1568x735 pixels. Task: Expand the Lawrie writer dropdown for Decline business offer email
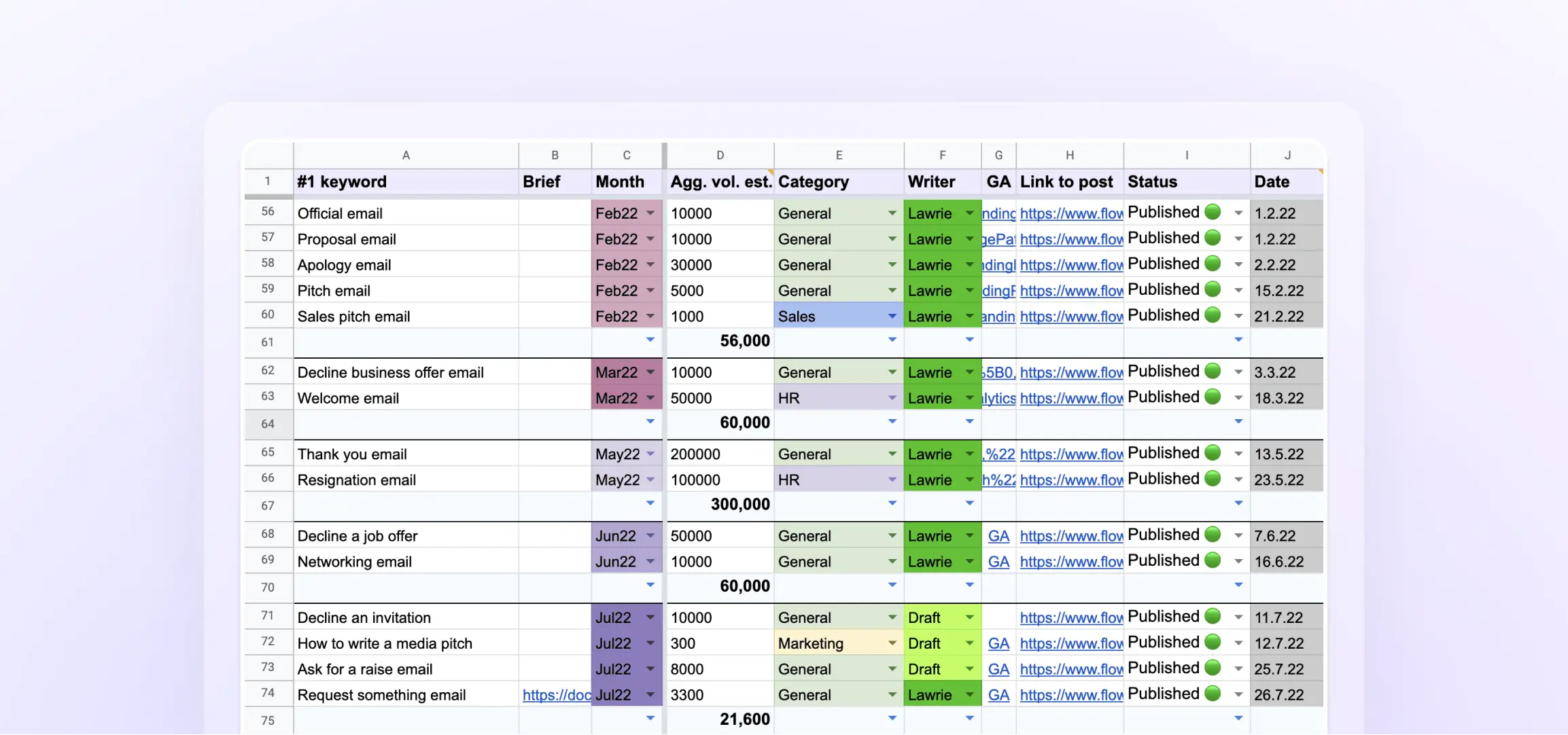(970, 372)
